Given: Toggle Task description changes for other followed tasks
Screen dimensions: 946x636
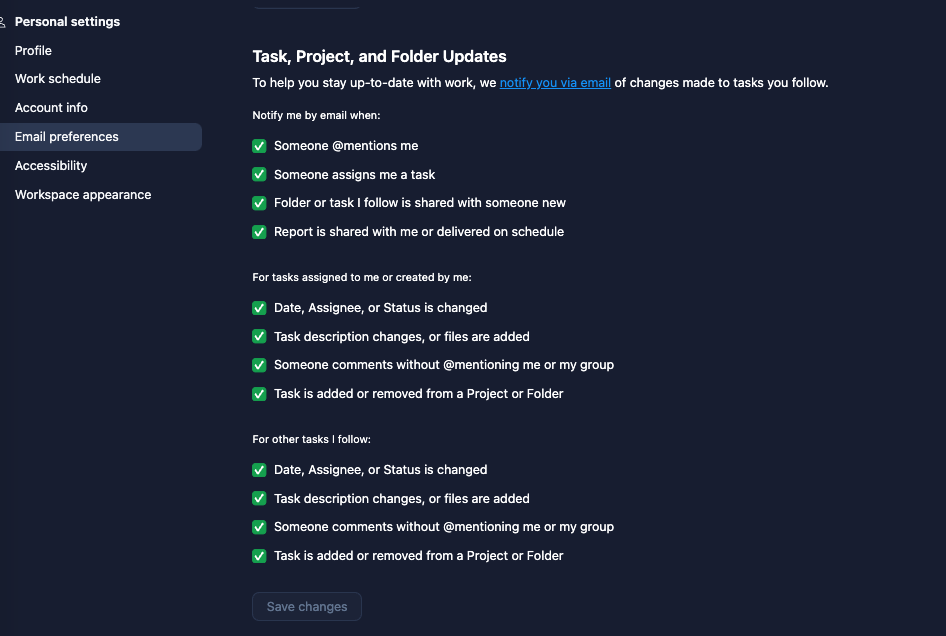Looking at the screenshot, I should pos(259,499).
